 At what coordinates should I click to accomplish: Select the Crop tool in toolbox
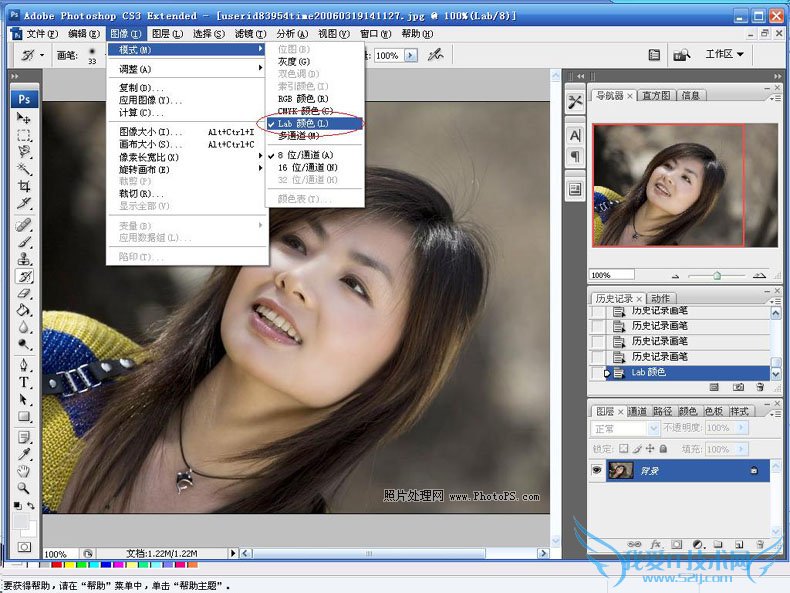pos(24,186)
